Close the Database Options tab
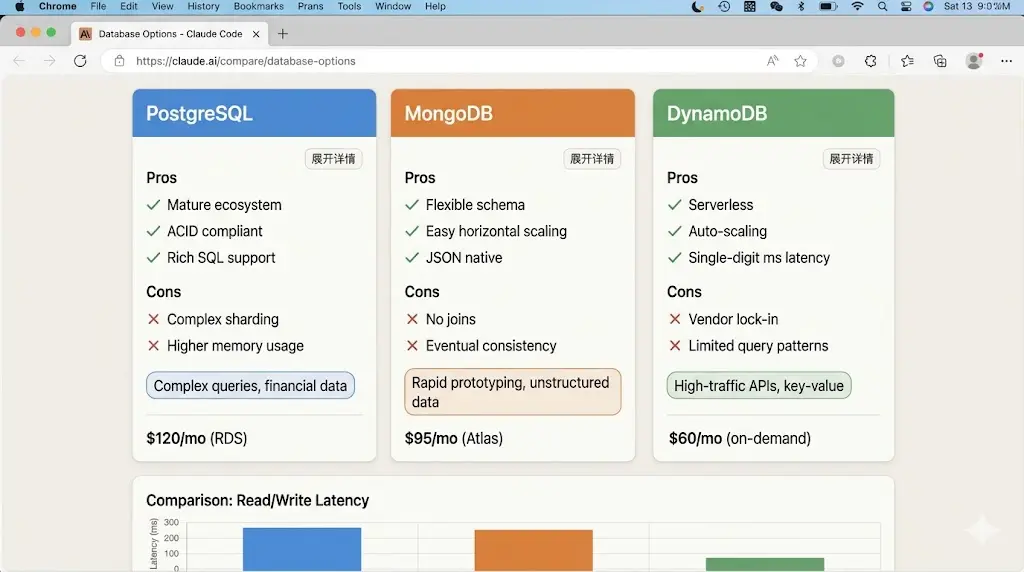 tap(256, 34)
